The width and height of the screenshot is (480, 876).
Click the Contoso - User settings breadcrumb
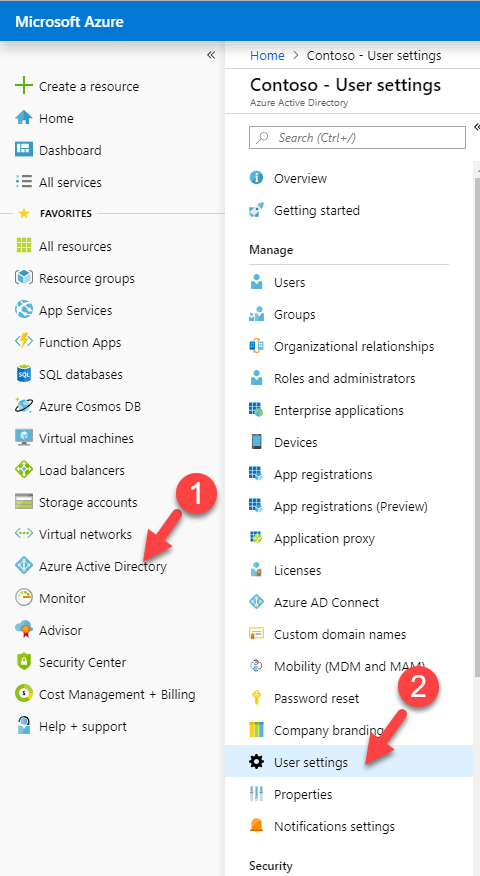374,55
